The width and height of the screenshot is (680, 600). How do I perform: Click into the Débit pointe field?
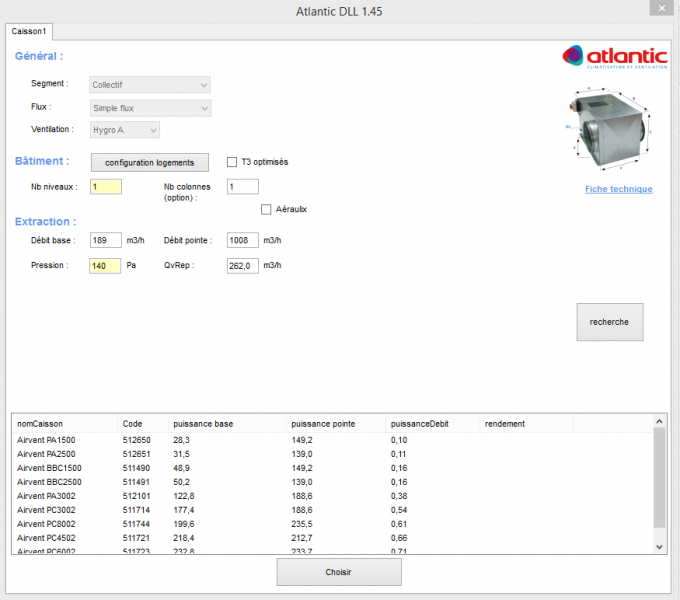click(243, 240)
